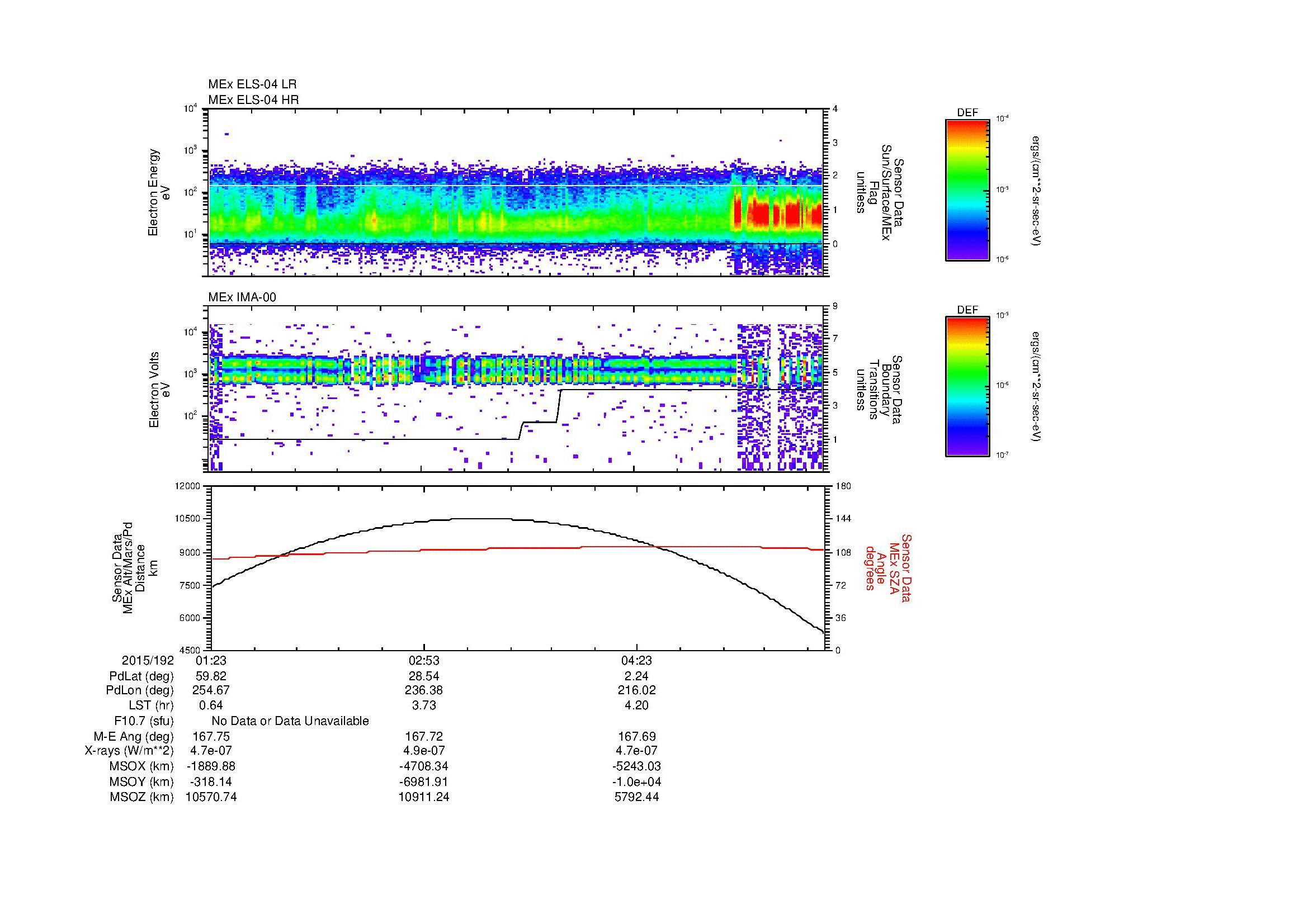Click 'No Data or Data Unavailable' text
Image resolution: width=1308 pixels, height=924 pixels.
pyautogui.click(x=290, y=721)
